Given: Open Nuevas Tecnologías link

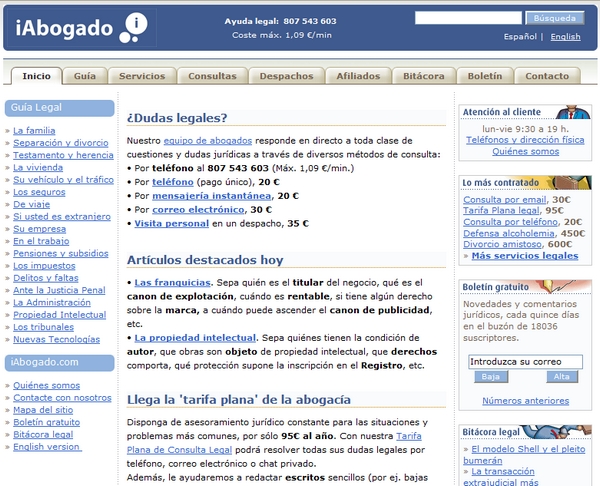Looking at the screenshot, I should tap(56, 339).
